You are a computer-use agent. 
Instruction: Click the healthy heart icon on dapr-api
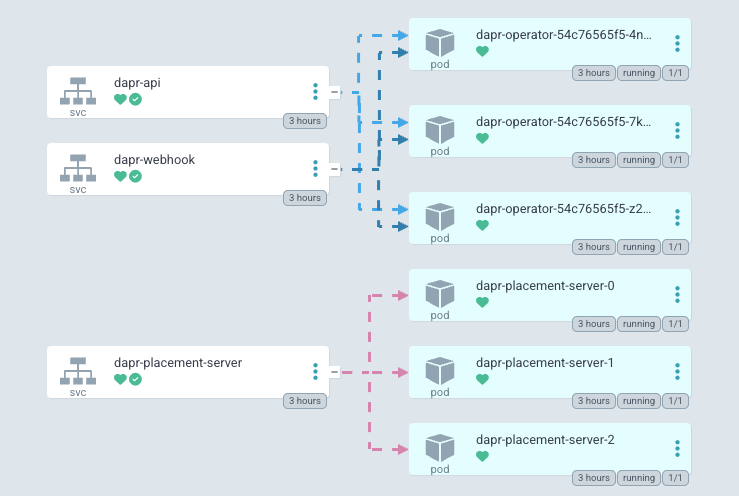tap(120, 100)
